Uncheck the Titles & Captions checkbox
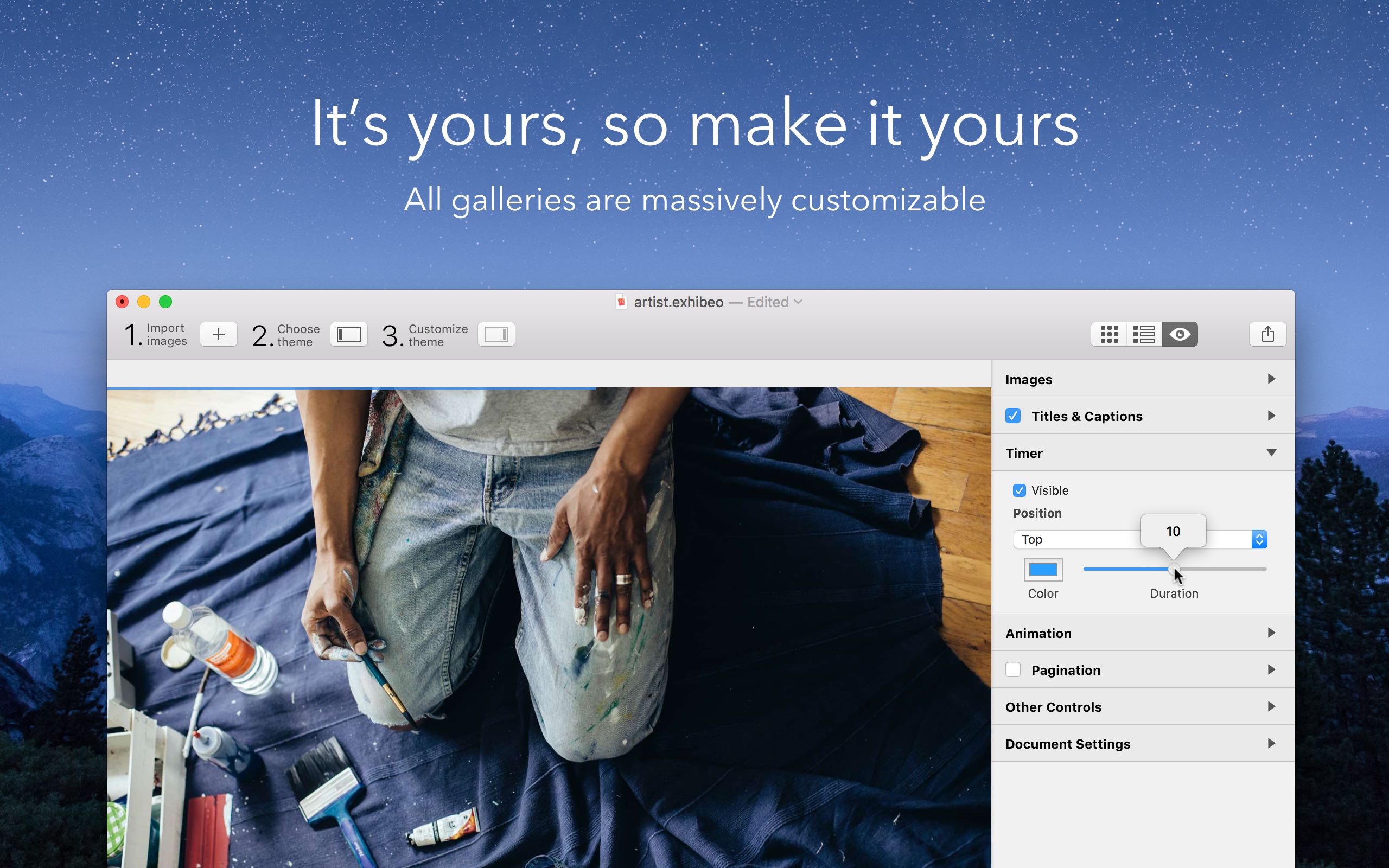This screenshot has width=1389, height=868. 1013,416
